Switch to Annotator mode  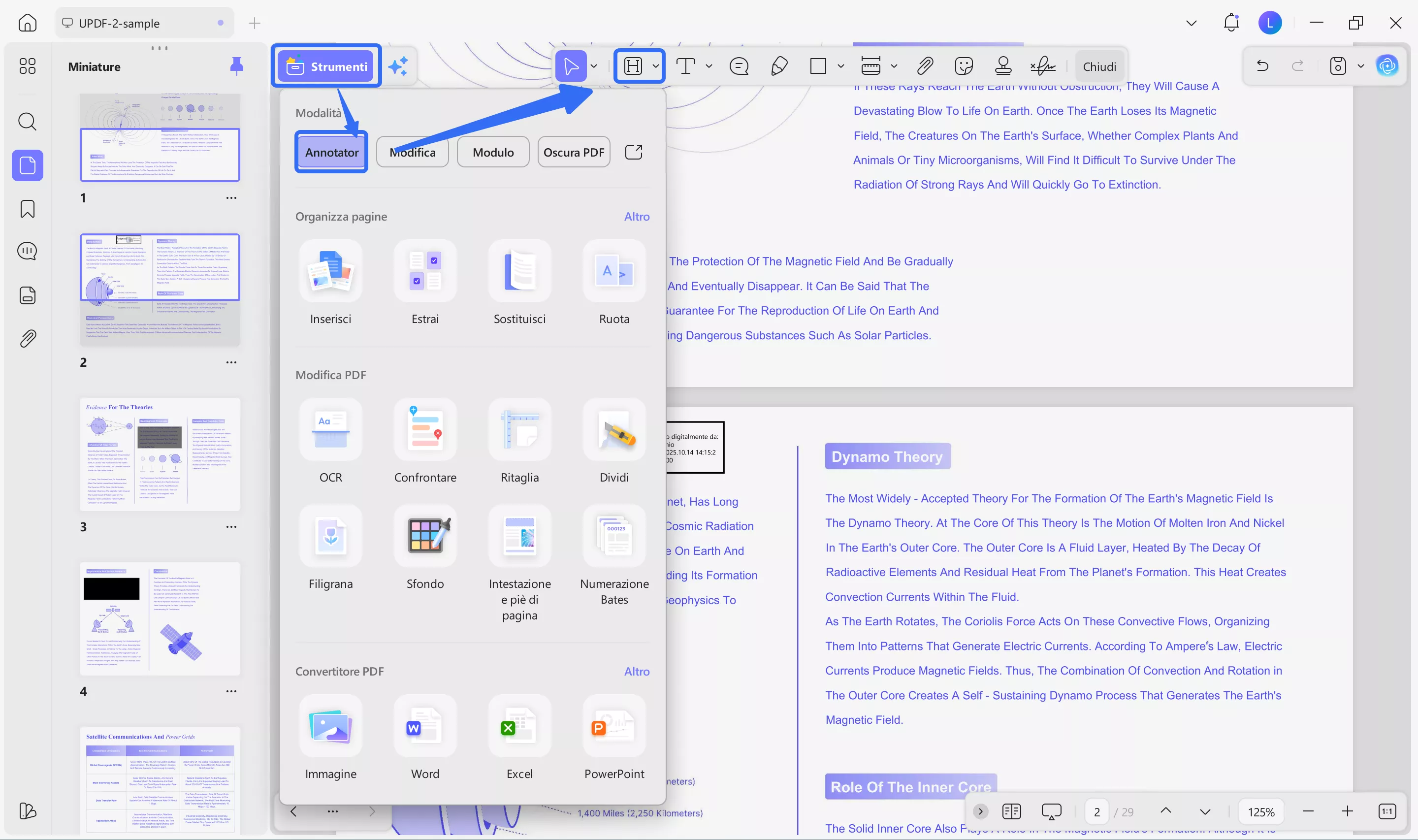coord(331,152)
